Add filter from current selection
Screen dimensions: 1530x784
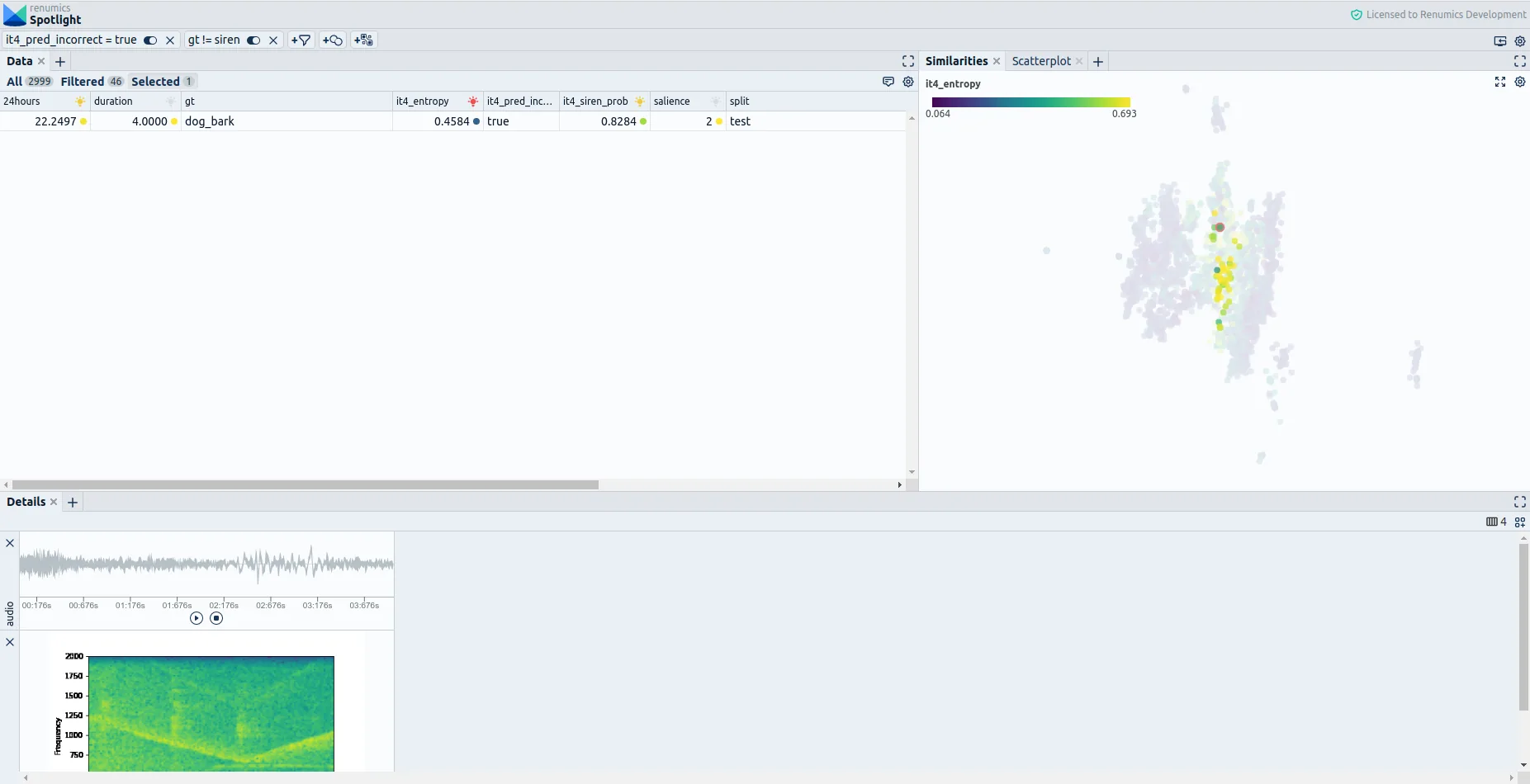[333, 40]
